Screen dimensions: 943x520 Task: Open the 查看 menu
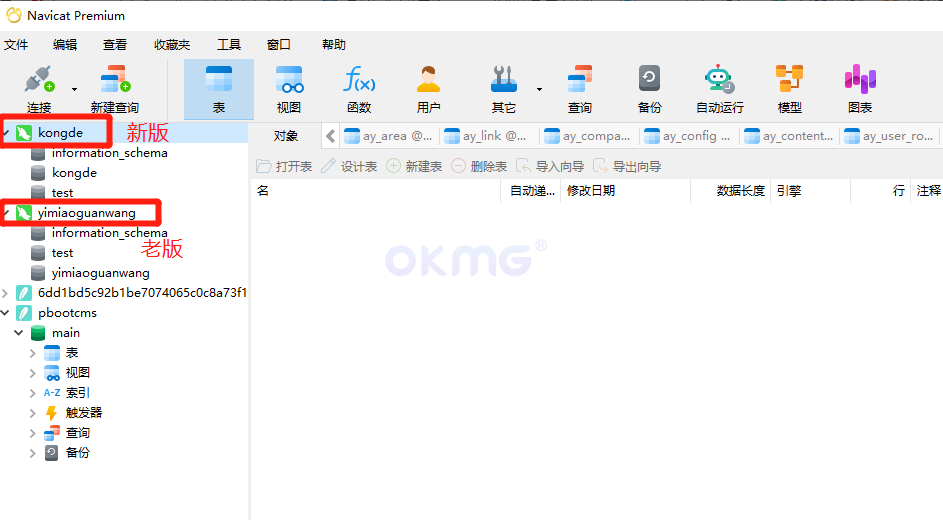(115, 44)
